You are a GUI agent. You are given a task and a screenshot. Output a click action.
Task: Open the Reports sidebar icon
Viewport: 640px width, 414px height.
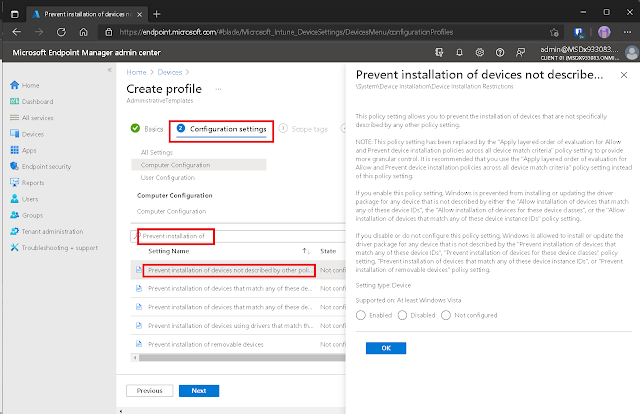tap(14, 182)
